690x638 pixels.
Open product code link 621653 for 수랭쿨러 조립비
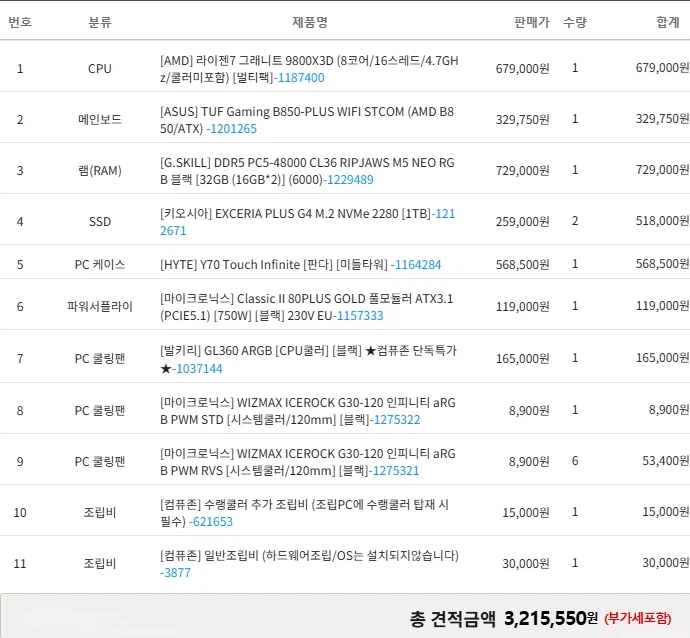213,522
